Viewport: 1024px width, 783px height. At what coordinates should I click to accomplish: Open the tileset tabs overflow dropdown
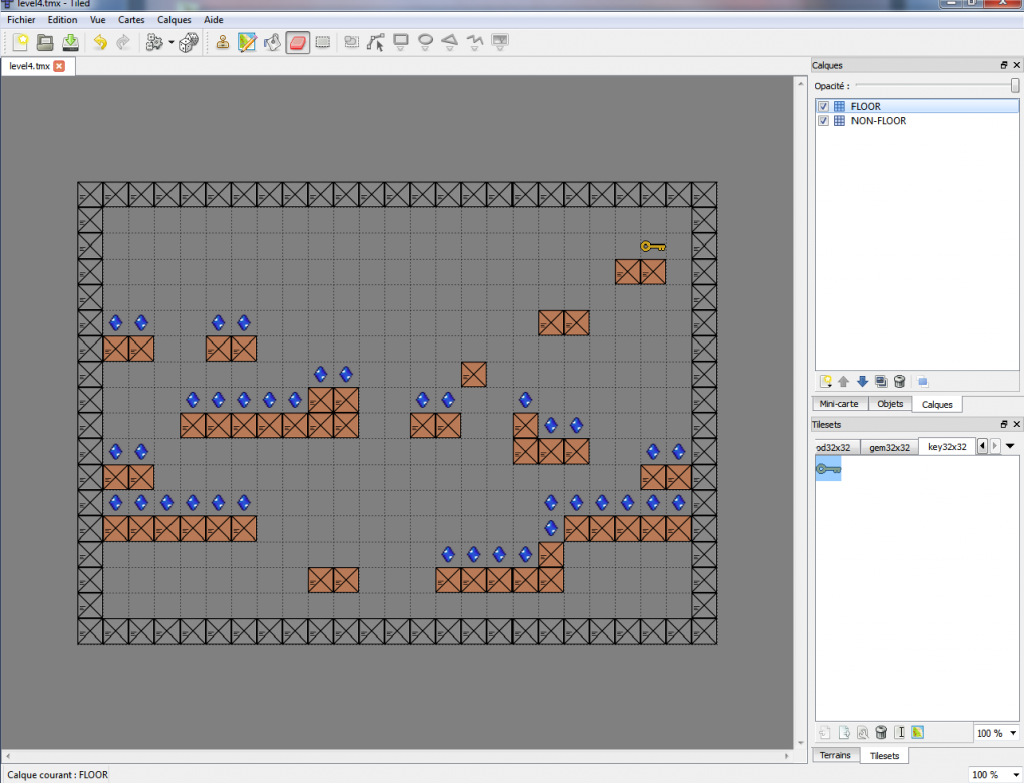pyautogui.click(x=1010, y=446)
